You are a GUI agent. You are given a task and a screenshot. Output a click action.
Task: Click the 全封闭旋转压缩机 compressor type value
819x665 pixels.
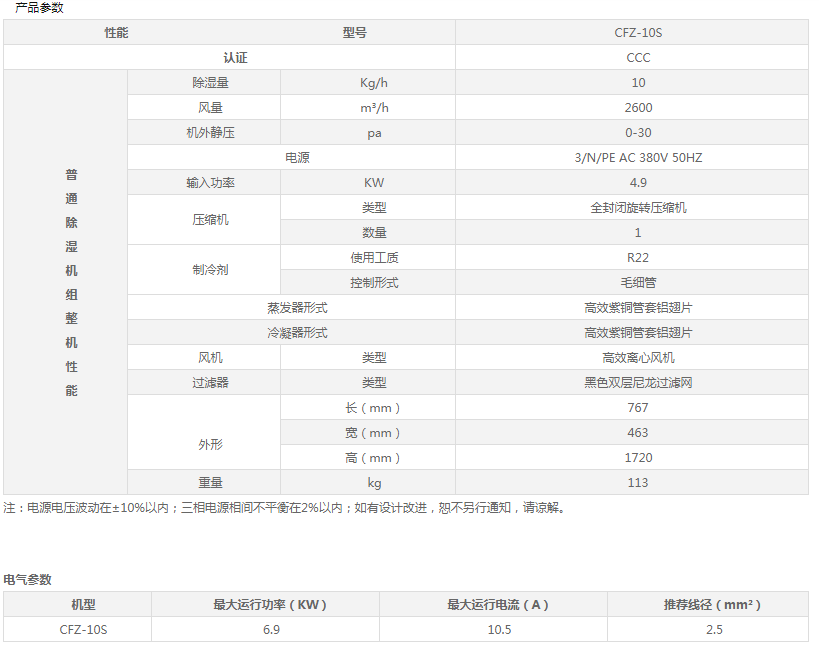point(638,208)
